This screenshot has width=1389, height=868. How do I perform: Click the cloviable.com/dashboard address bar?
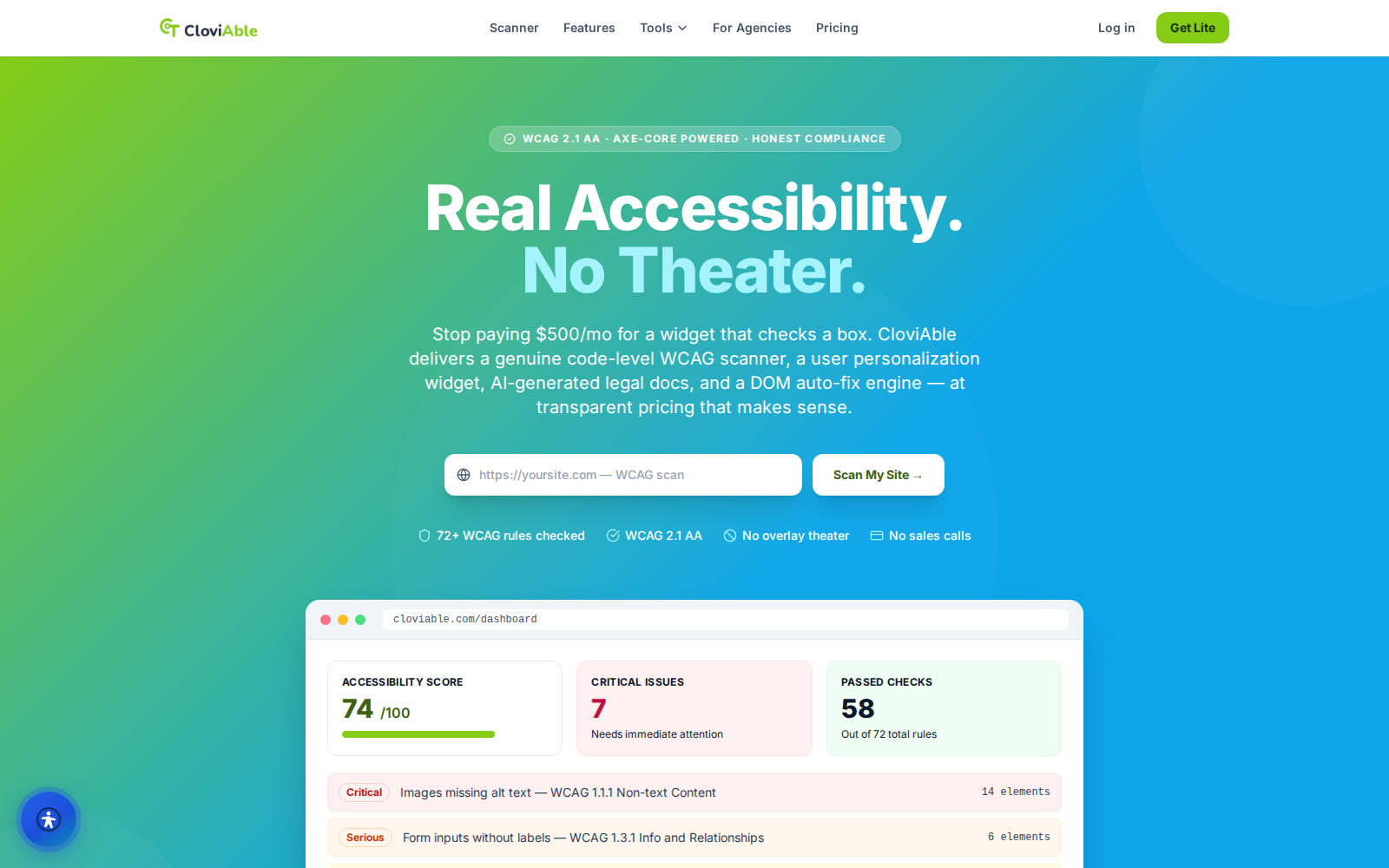pos(726,620)
